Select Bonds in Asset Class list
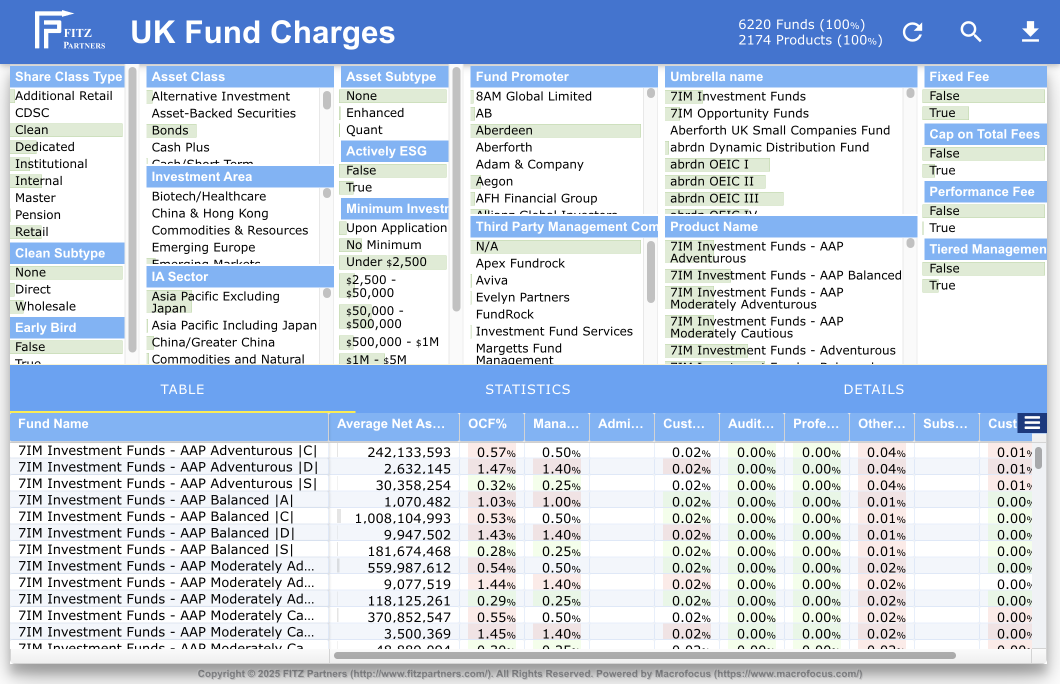The height and width of the screenshot is (684, 1060). coord(170,130)
